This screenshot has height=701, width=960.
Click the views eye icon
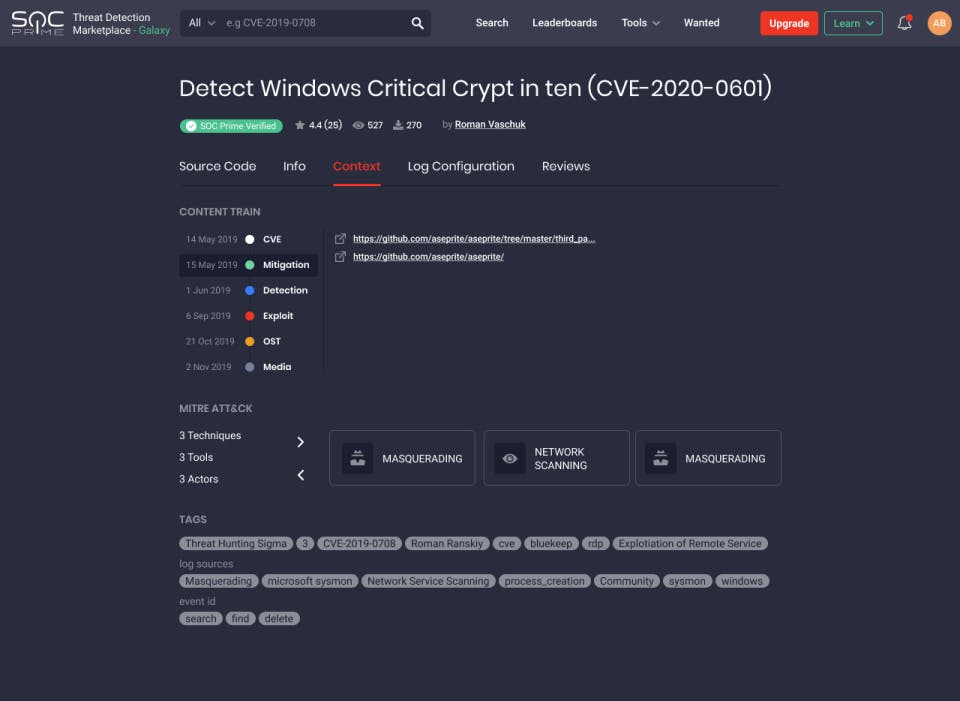358,125
